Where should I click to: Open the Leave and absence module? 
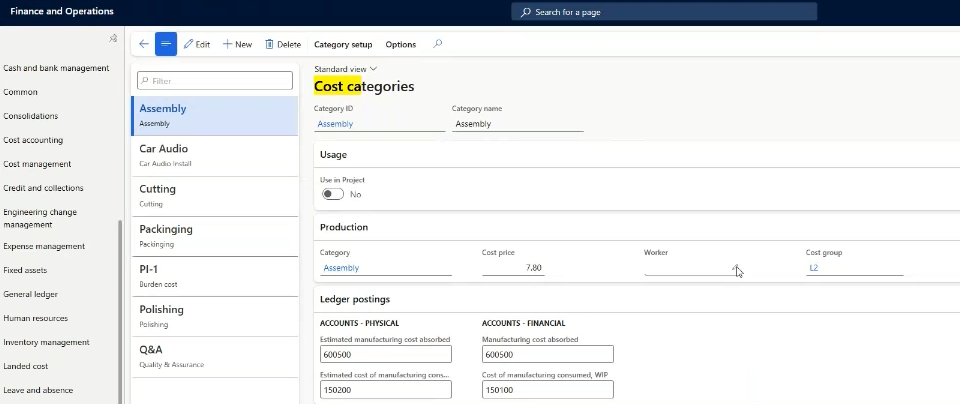point(38,390)
